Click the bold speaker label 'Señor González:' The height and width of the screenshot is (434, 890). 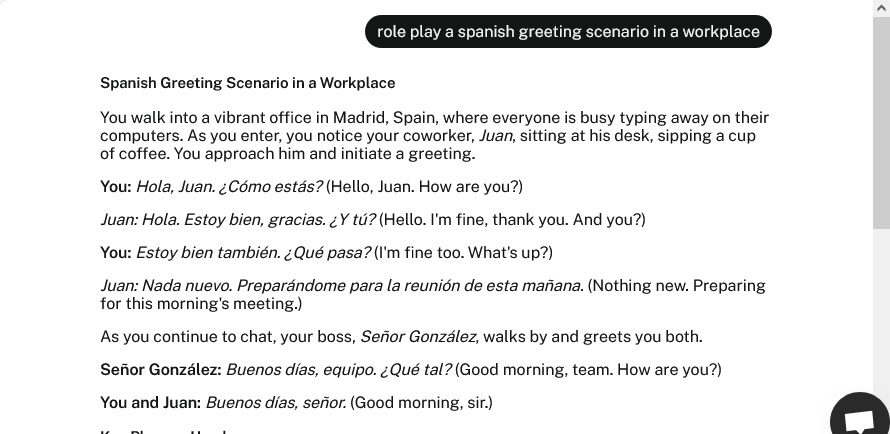161,369
